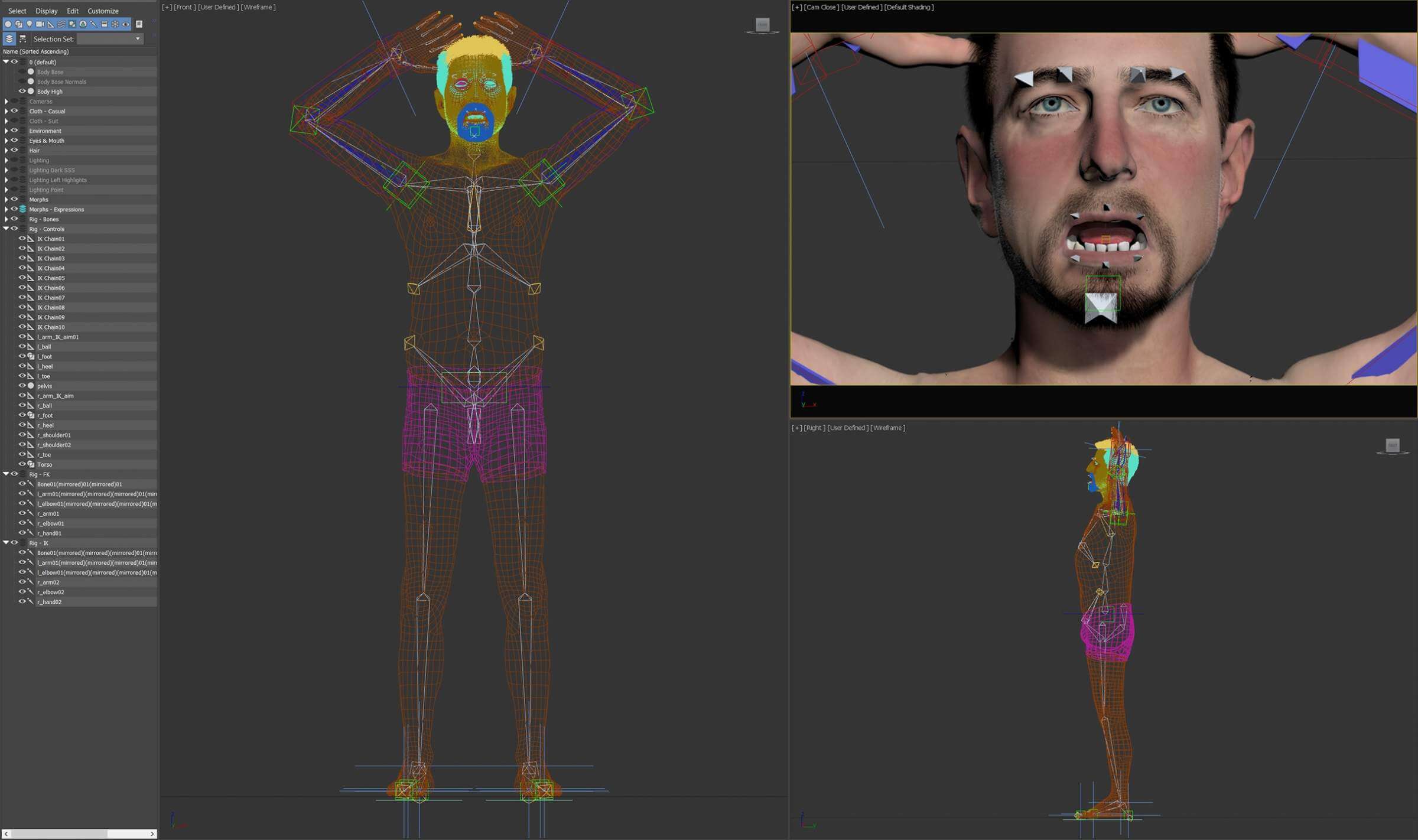Toggle the Display Lights filter icon
The image size is (1418, 840).
29,24
